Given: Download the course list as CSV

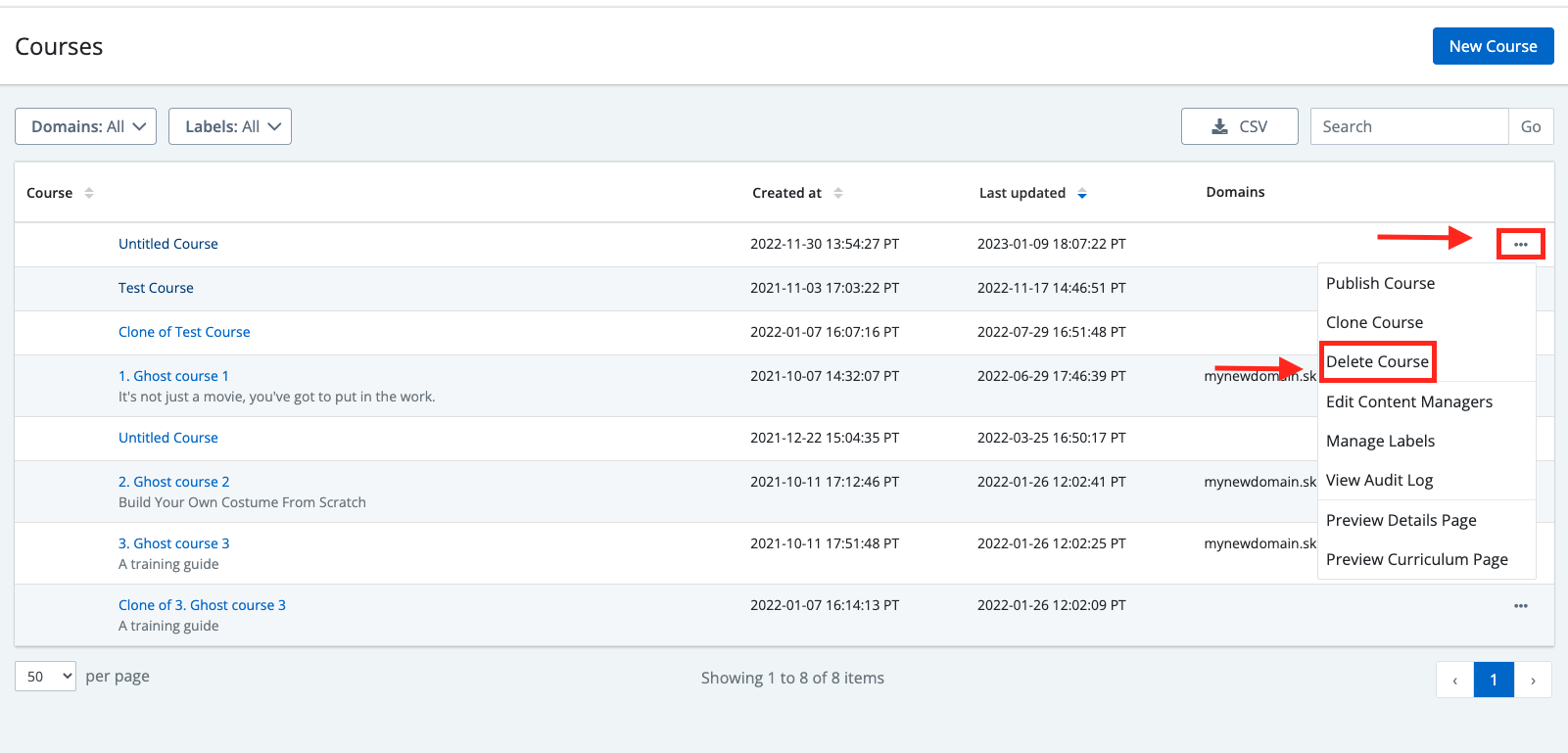Looking at the screenshot, I should click(x=1239, y=126).
